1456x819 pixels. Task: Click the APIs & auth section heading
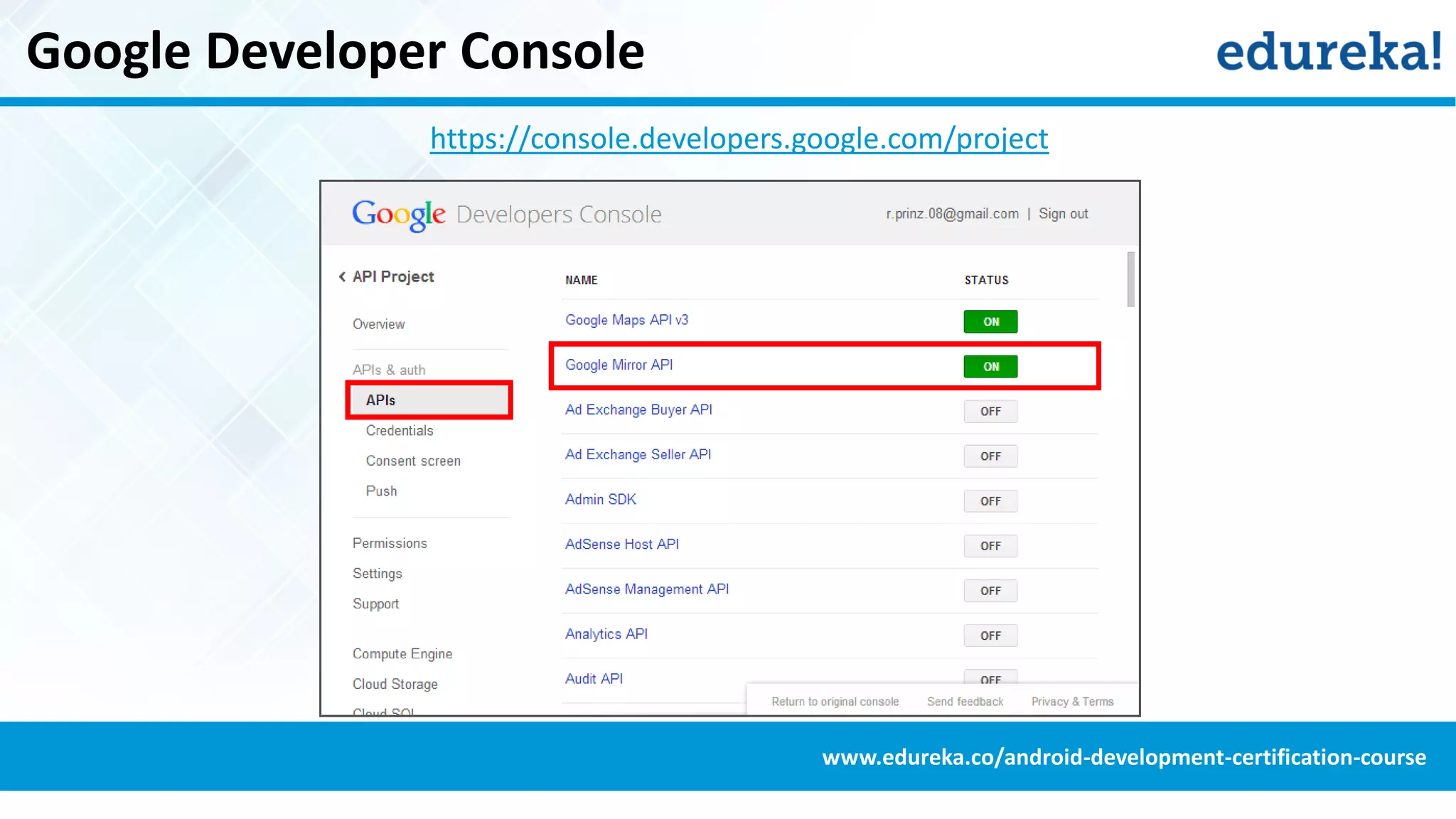(389, 370)
